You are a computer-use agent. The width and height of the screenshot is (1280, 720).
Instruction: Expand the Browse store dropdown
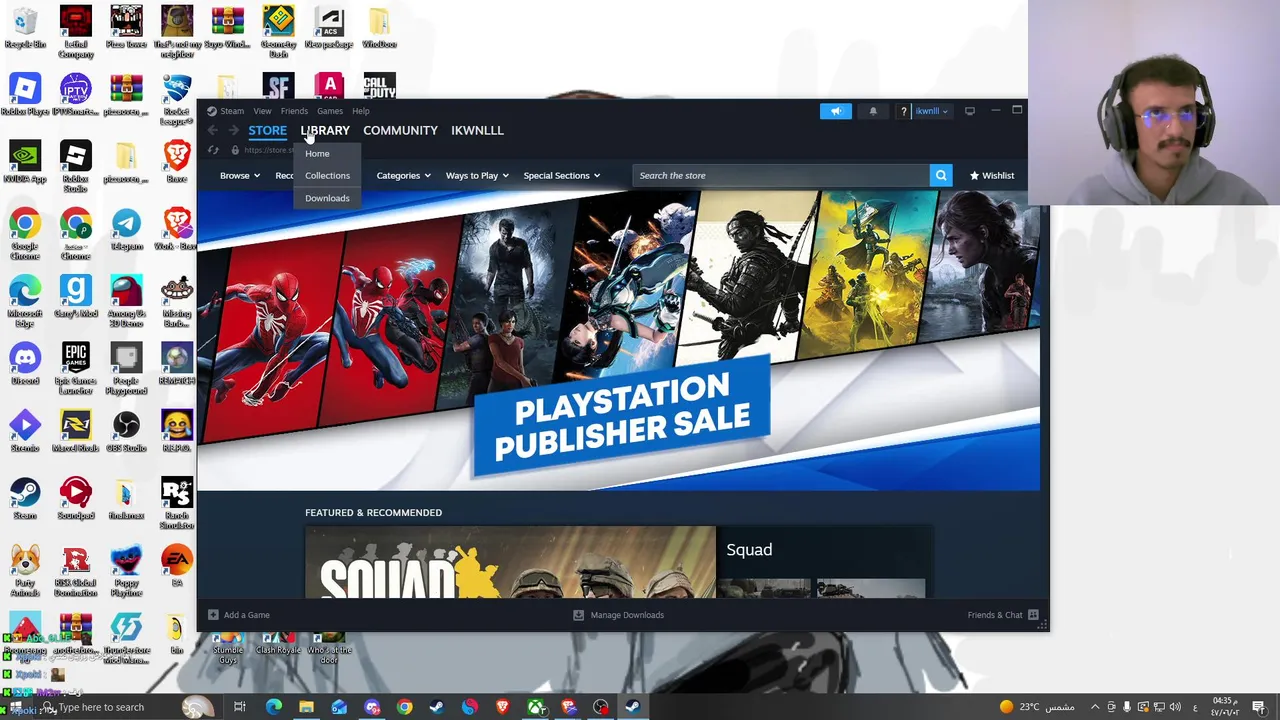pyautogui.click(x=240, y=175)
